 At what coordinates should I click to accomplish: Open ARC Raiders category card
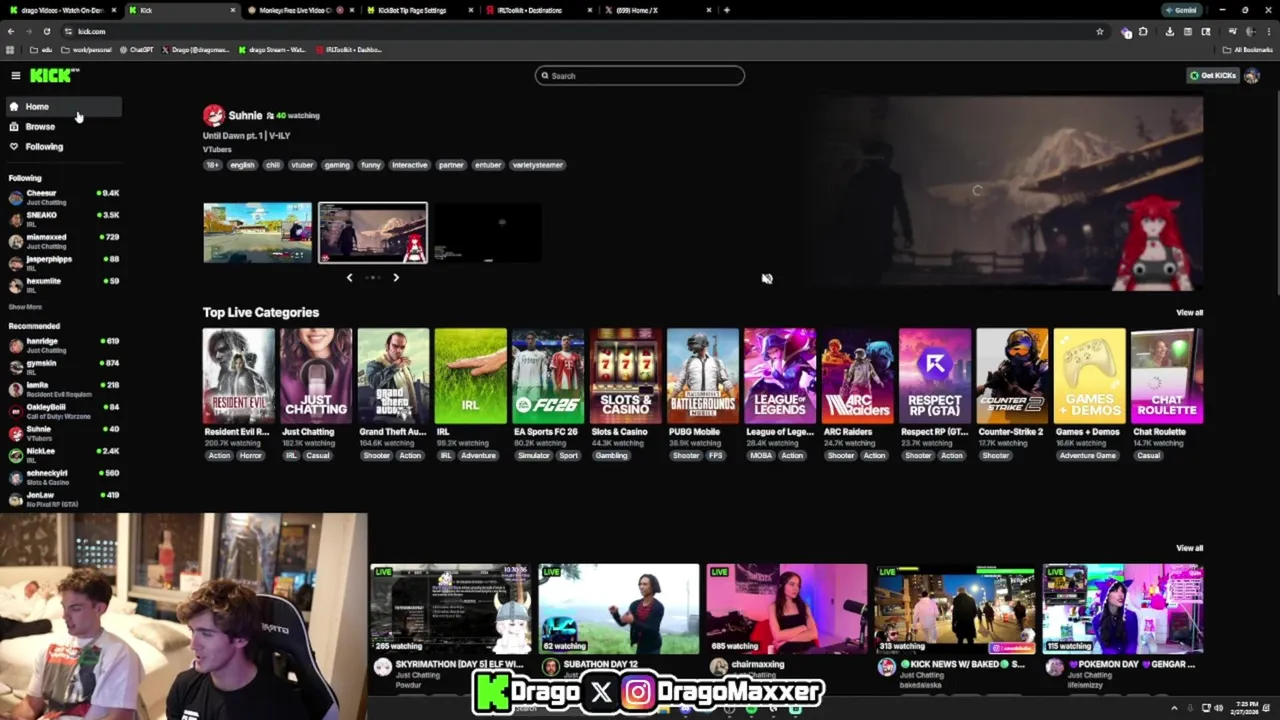(857, 376)
